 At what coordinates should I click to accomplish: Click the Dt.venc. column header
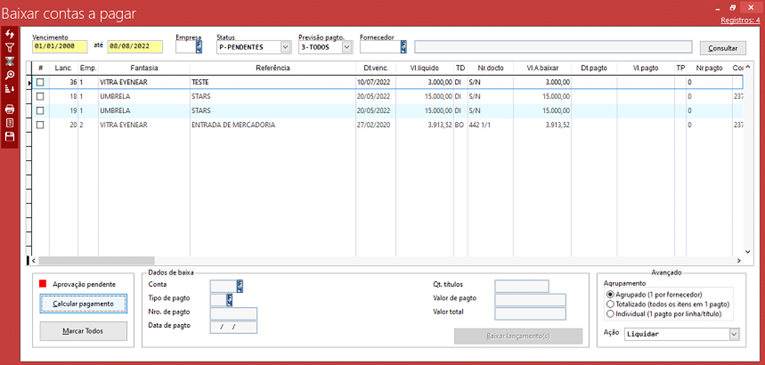(x=376, y=68)
